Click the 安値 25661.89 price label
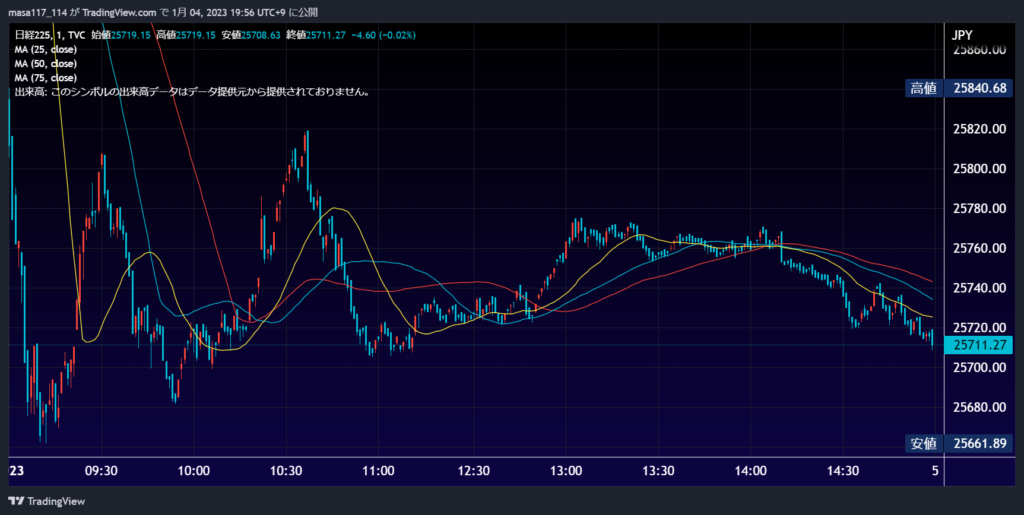1024x515 pixels. (959, 444)
